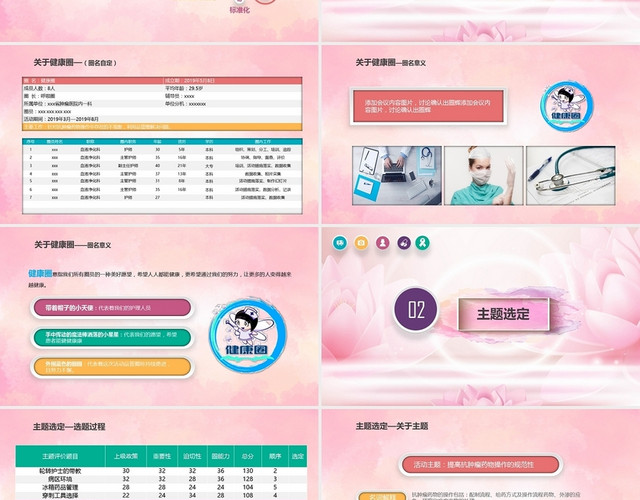Click the 顺序 column header
The height and width of the screenshot is (500, 640).
275,456
